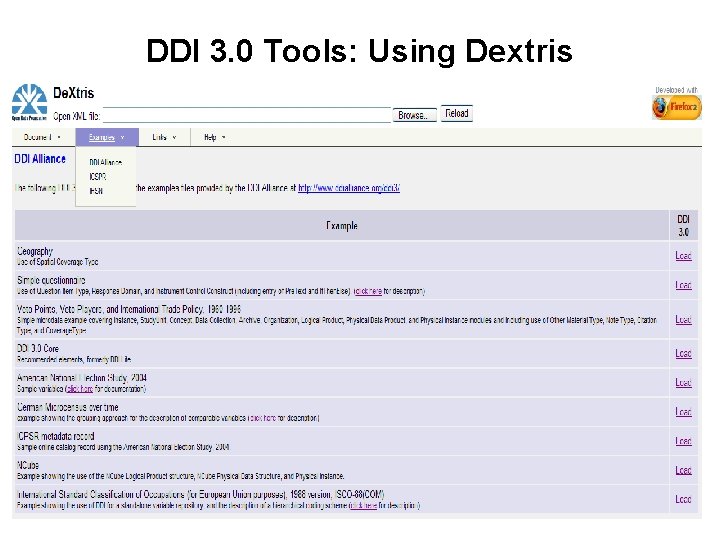Open the Examples menu
The image size is (720, 540).
107,137
